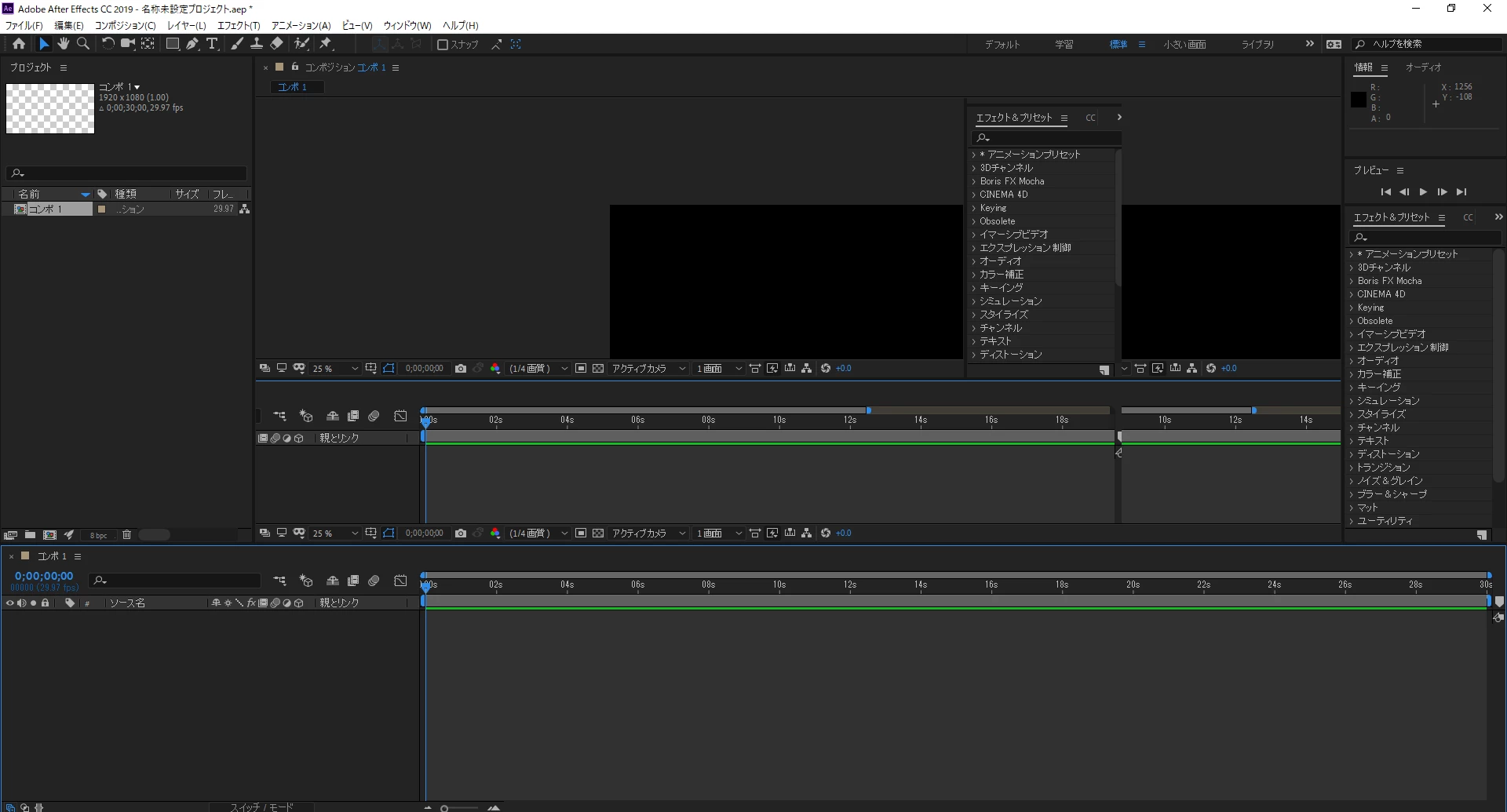Open the (1/4画質) resolution dropdown in upper viewer
Screen dimensions: 1507x812
pyautogui.click(x=538, y=369)
